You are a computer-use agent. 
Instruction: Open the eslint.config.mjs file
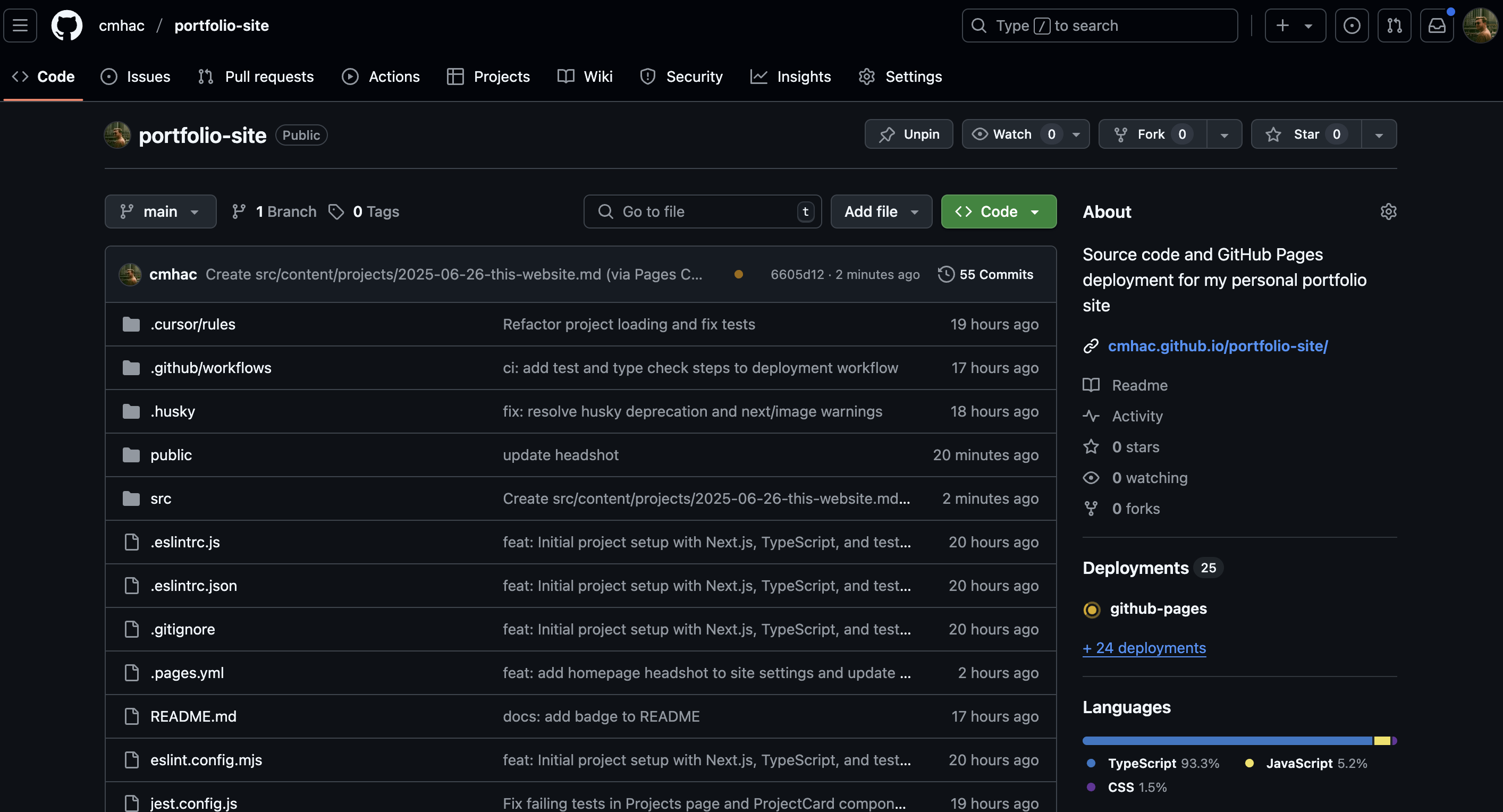click(206, 760)
